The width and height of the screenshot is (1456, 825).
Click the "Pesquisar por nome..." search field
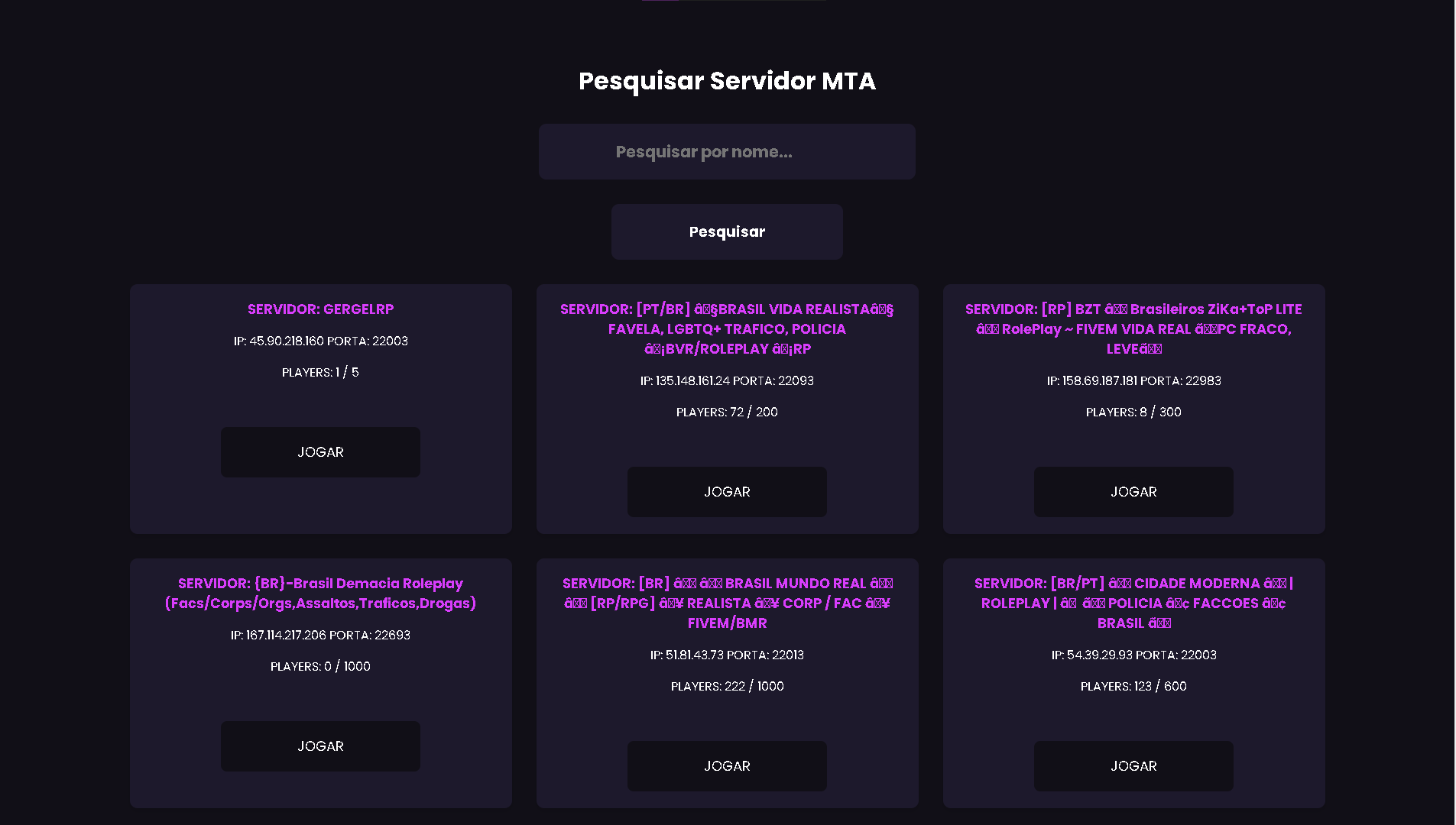coord(726,151)
